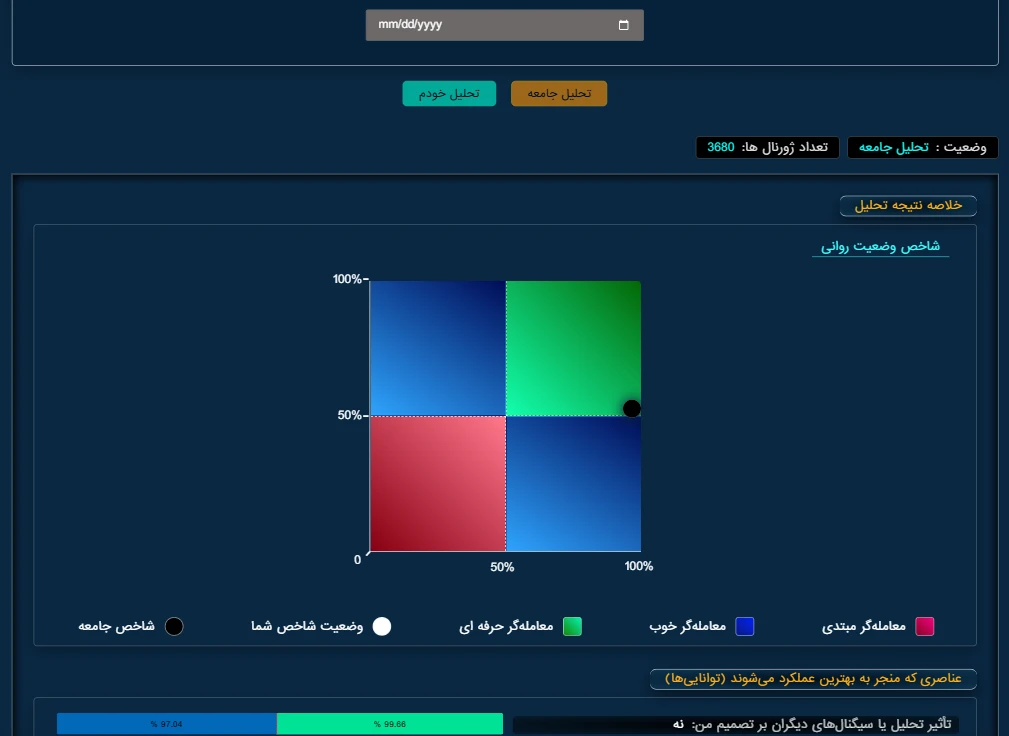Click the عناصری که منجر به بهترین عملکرد header
1009x736 pixels.
[813, 679]
